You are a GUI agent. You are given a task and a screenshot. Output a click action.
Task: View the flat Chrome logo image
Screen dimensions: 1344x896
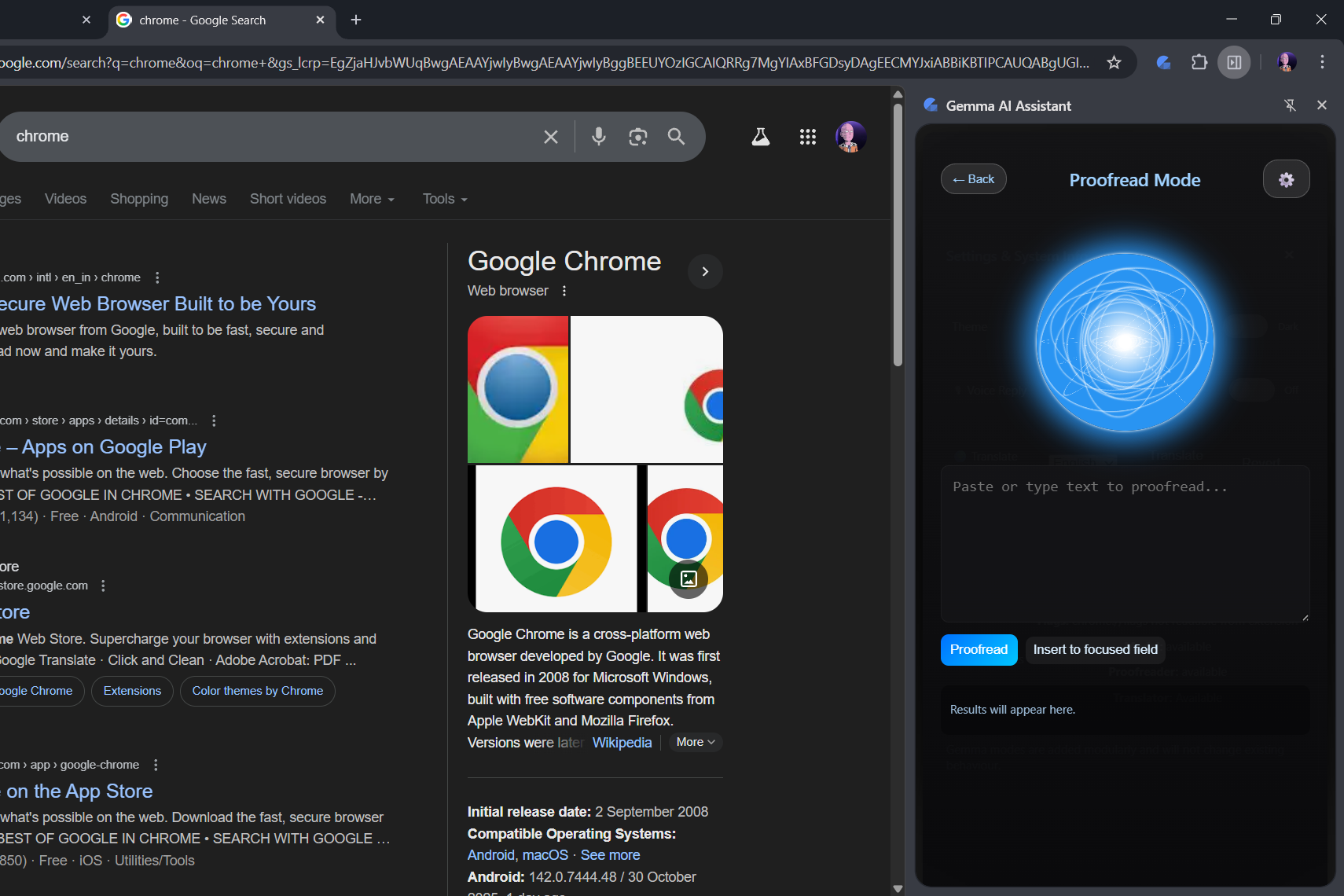click(556, 538)
